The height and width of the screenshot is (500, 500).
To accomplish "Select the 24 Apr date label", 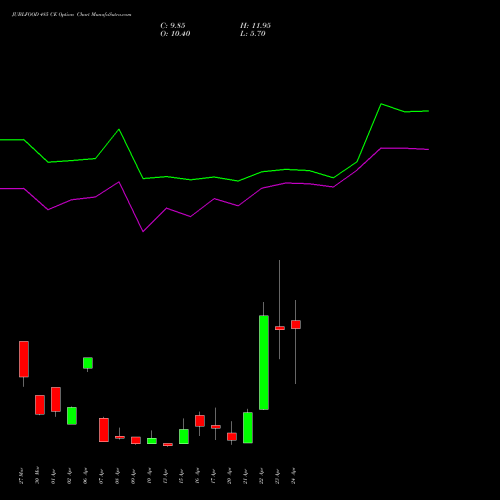I will click(293, 476).
